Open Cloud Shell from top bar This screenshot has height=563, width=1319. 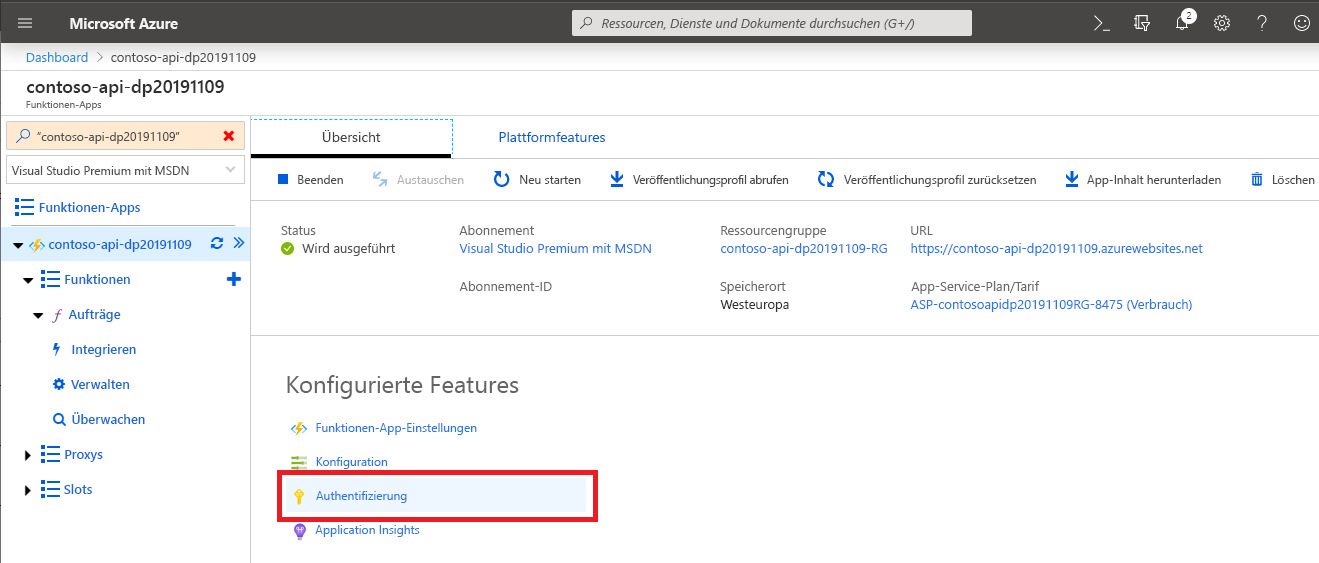click(x=1102, y=22)
